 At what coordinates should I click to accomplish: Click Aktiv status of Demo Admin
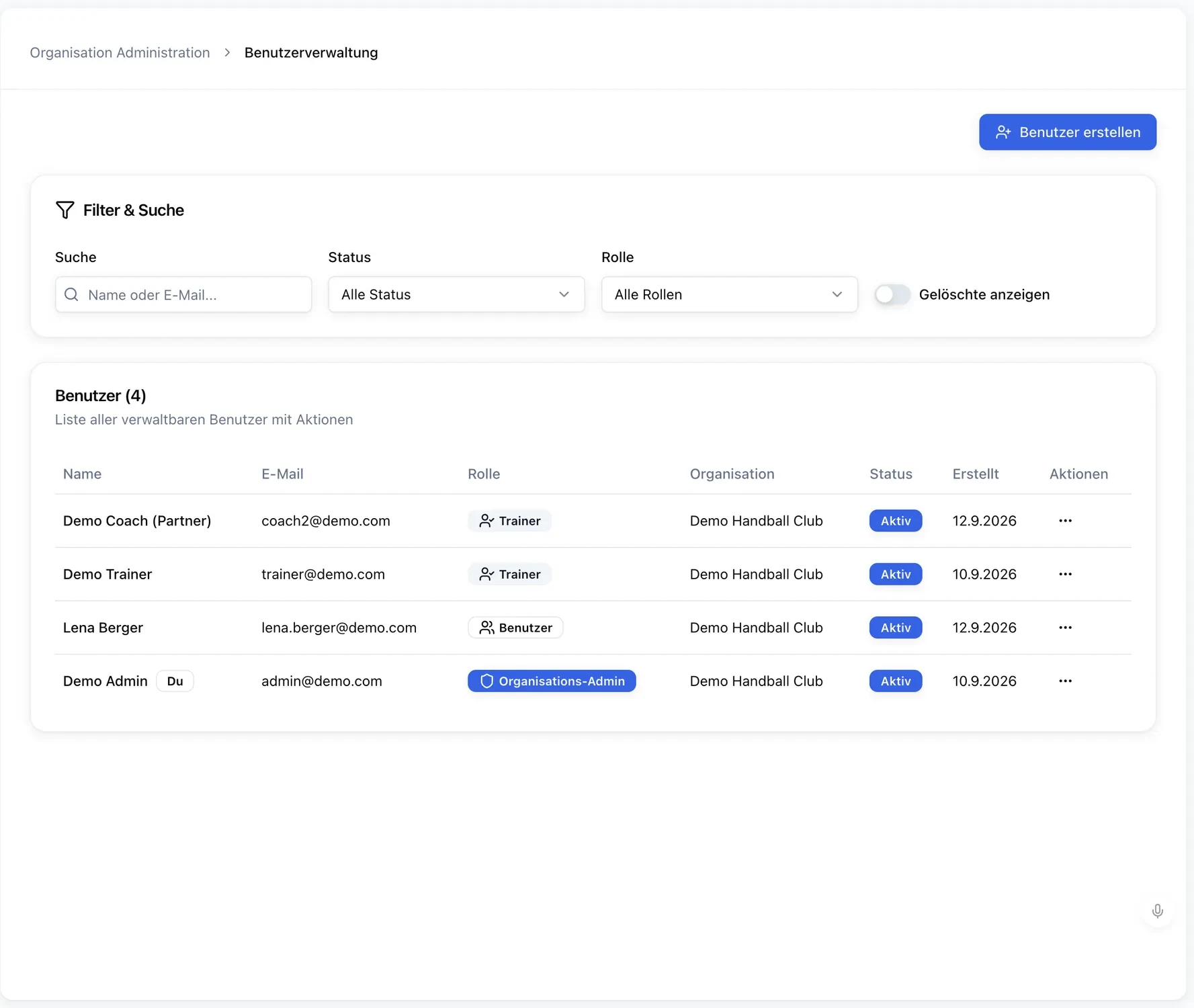[x=895, y=681]
